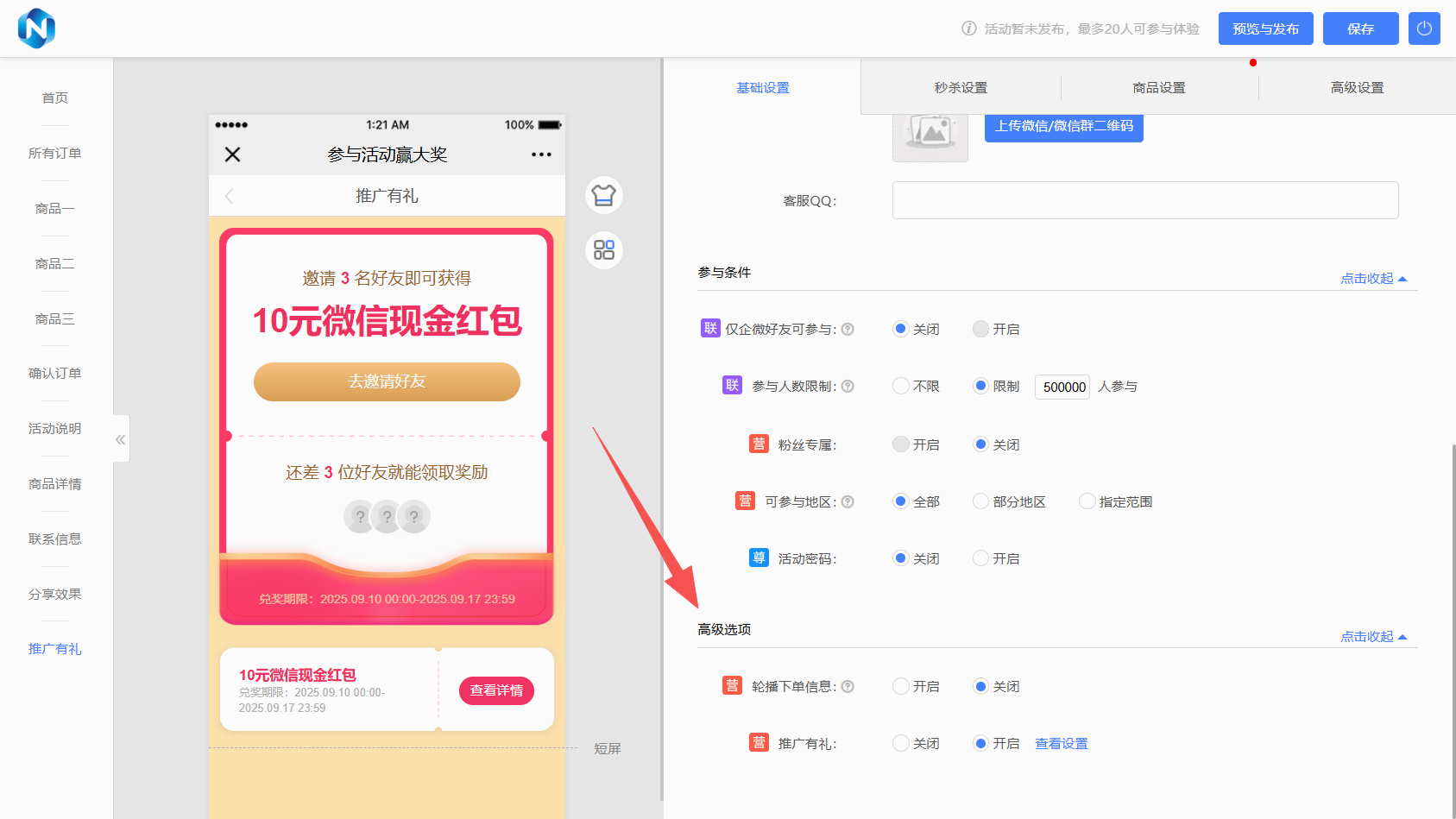Click the help icon beside 参与人数限制
The width and height of the screenshot is (1456, 819).
848,386
